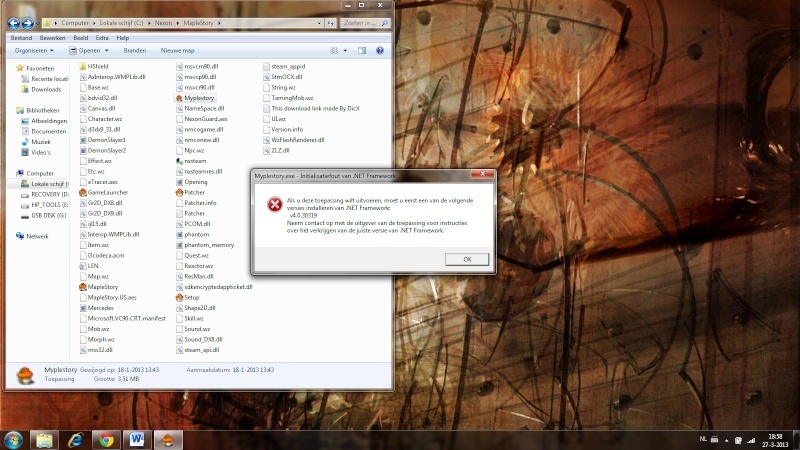Image resolution: width=800 pixels, height=450 pixels.
Task: Open the Extra menu
Action: (102, 38)
